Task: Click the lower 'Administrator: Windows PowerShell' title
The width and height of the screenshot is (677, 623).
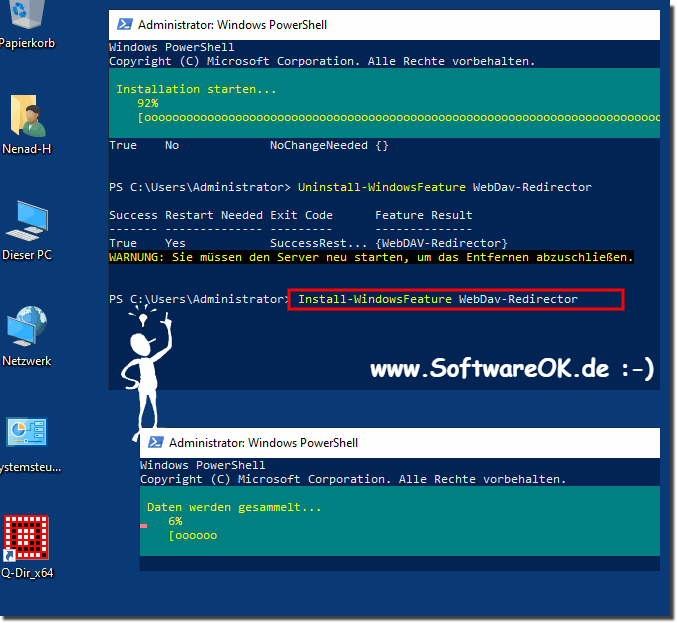Action: (x=263, y=443)
